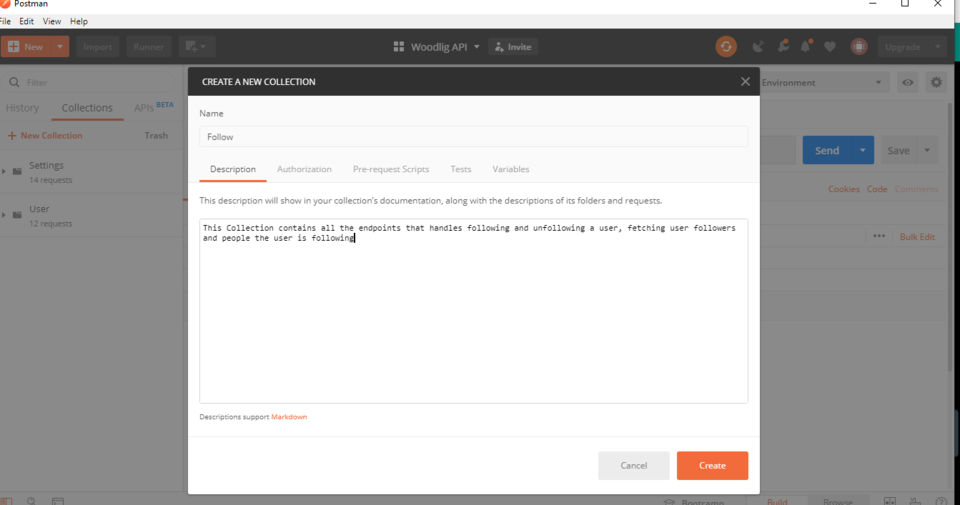960x505 pixels.
Task: Click the collection Name input field
Action: [473, 137]
